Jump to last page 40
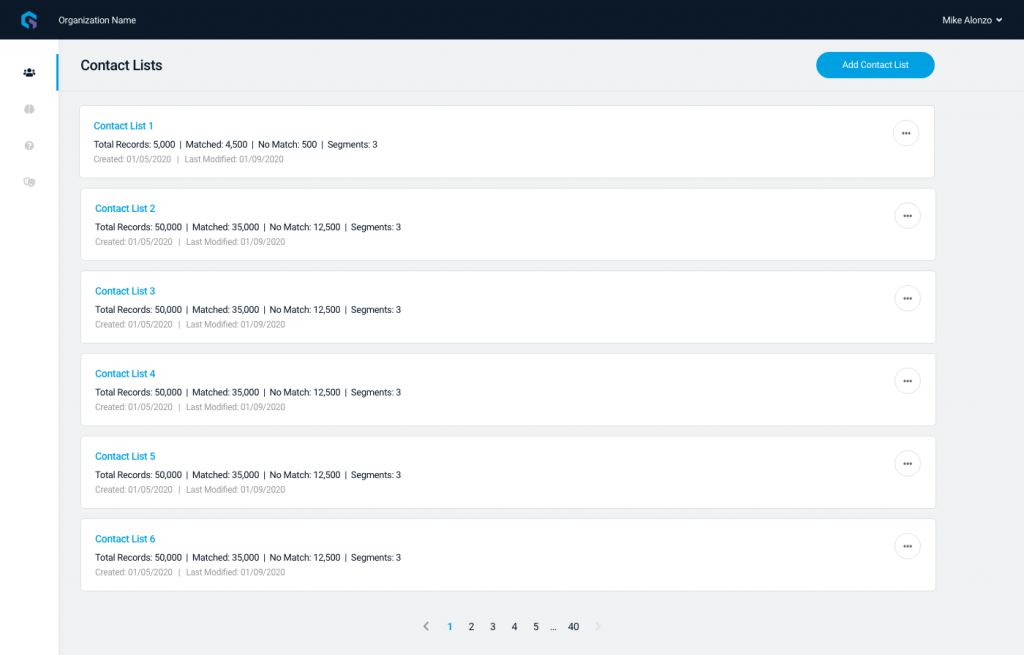The image size is (1024, 655). pos(573,627)
